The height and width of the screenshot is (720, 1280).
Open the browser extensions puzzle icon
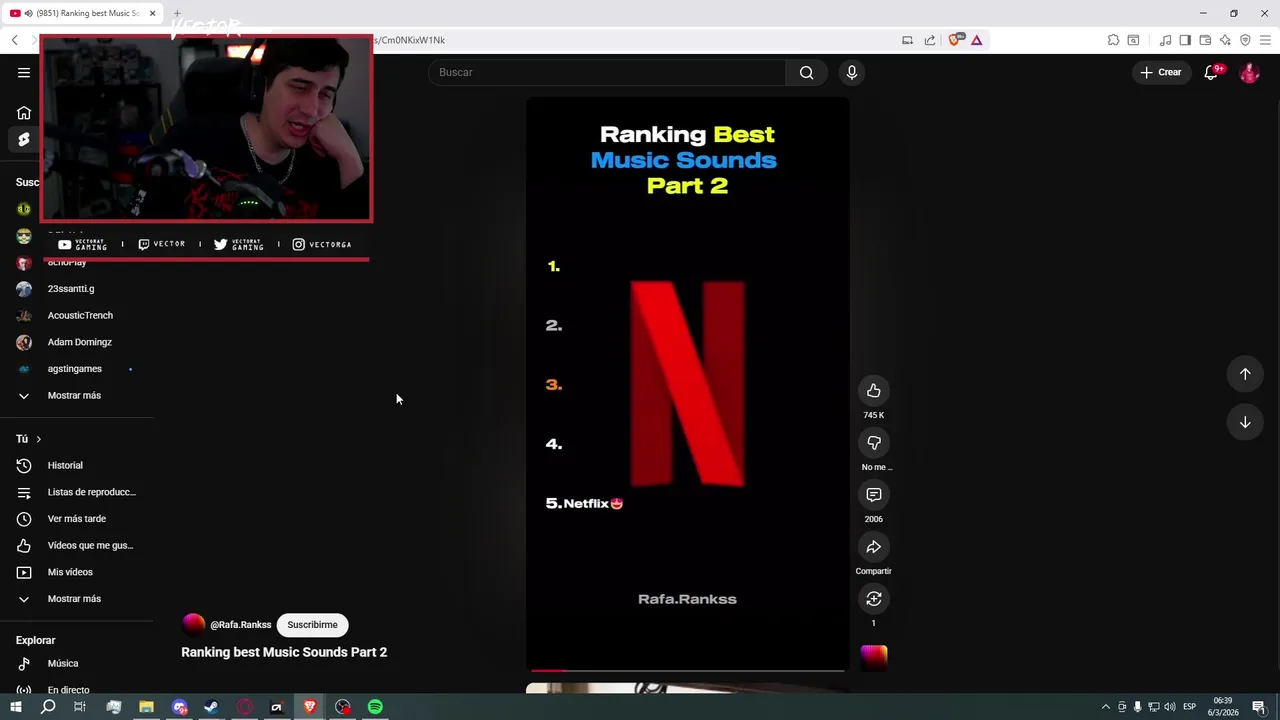coord(1113,40)
